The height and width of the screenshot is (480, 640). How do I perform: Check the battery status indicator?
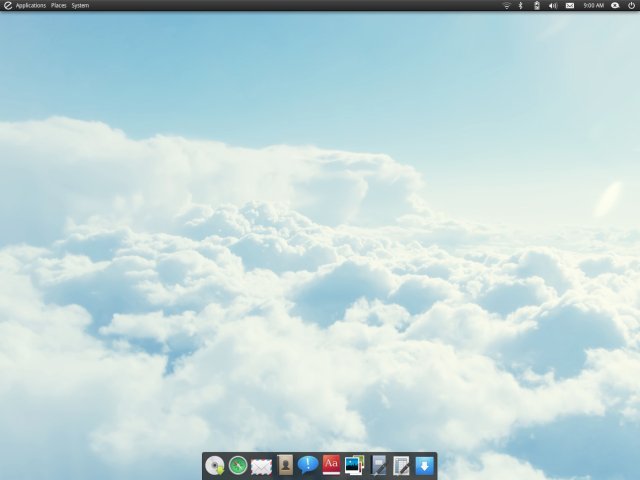point(537,5)
